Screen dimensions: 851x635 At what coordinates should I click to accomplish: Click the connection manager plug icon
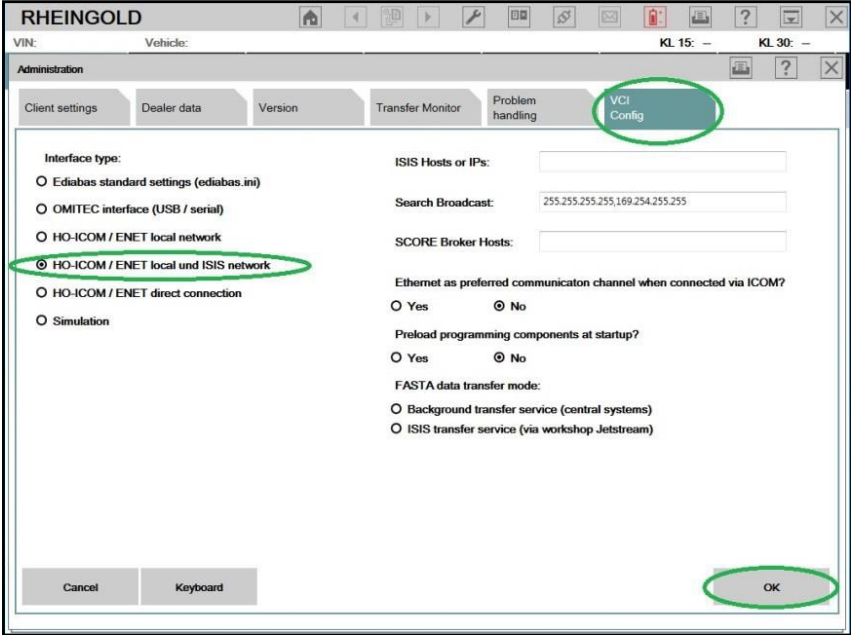tap(564, 17)
